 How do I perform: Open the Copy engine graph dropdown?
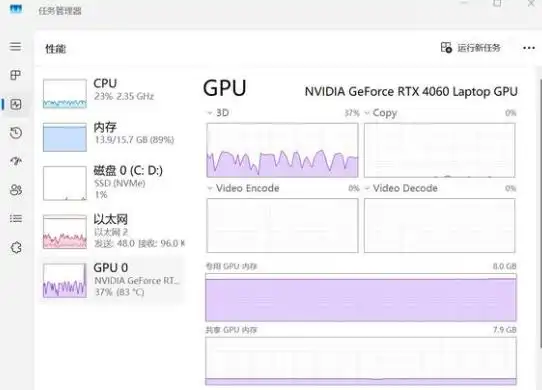click(x=367, y=113)
